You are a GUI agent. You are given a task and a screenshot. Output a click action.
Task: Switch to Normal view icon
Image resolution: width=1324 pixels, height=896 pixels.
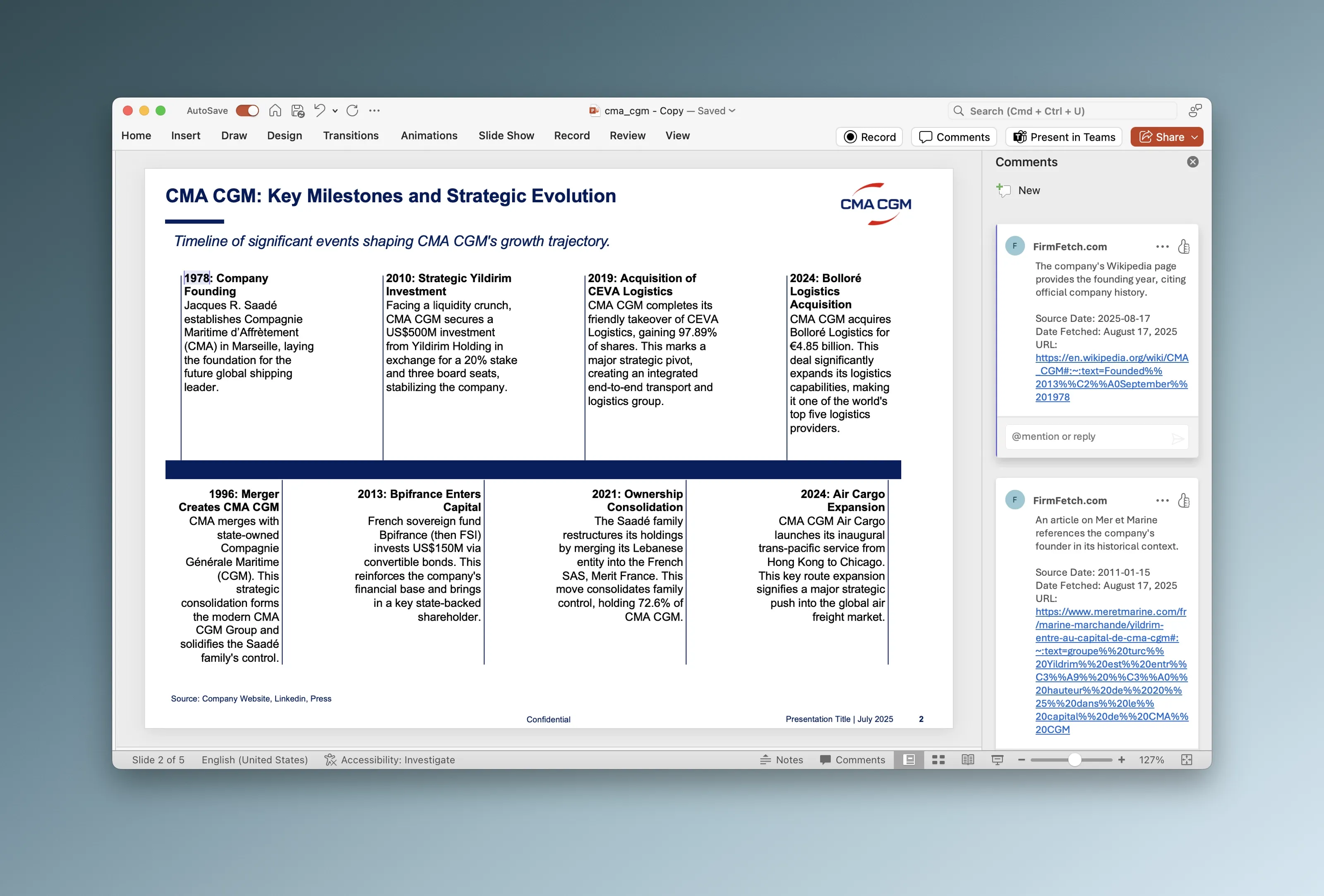(909, 759)
